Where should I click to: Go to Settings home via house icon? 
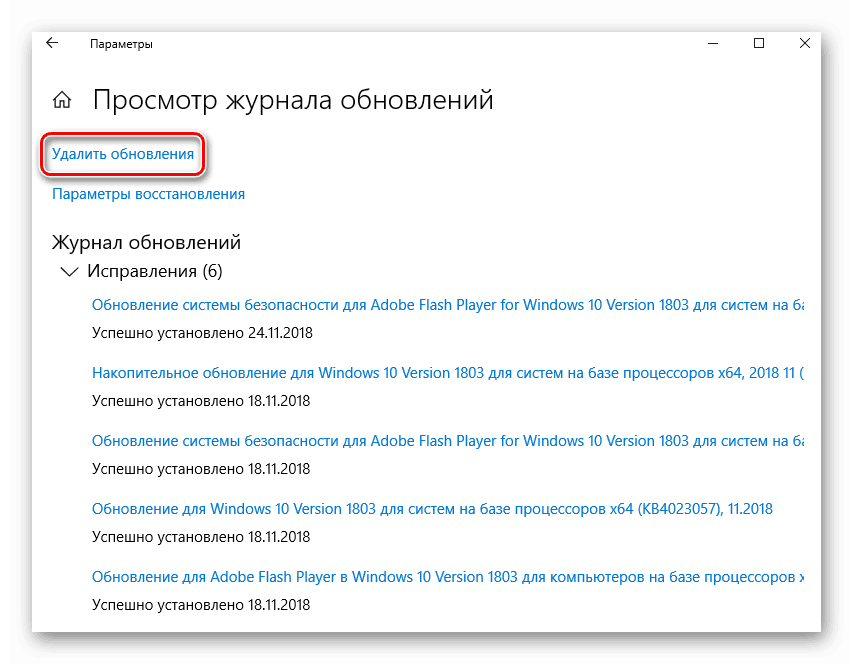point(62,100)
